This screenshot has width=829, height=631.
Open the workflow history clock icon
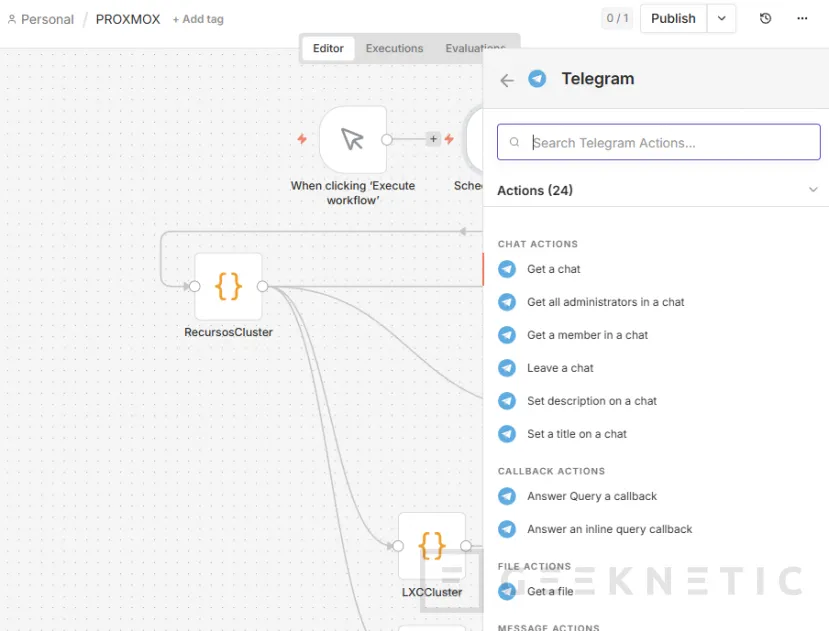pyautogui.click(x=765, y=18)
